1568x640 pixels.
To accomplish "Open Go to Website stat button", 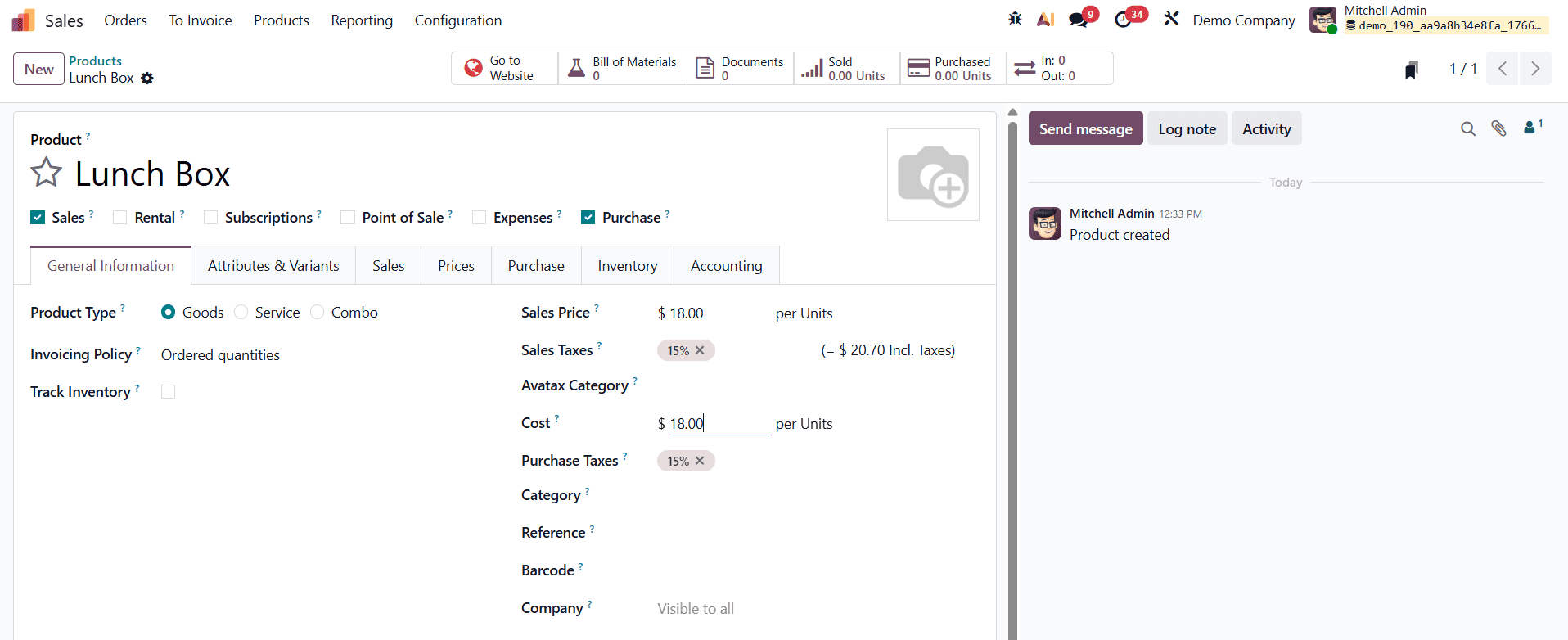I will pos(505,69).
